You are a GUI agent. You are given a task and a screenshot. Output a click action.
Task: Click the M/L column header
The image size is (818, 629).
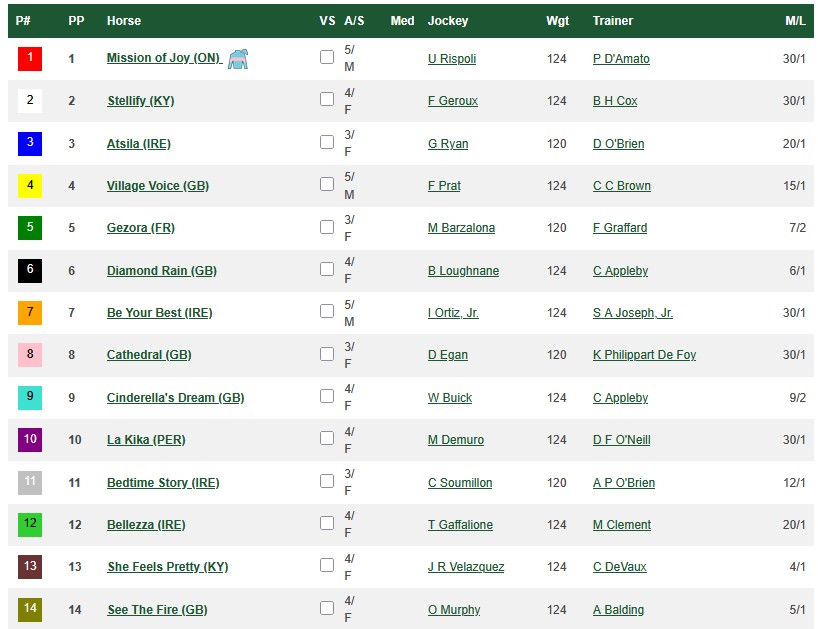795,21
